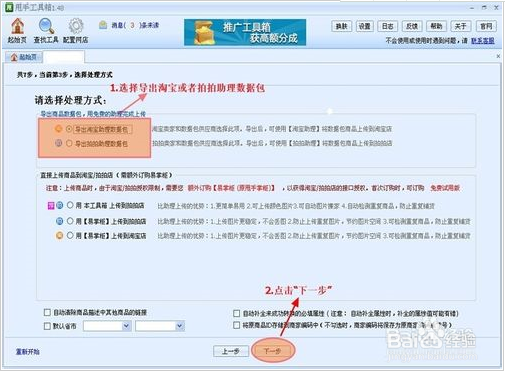This screenshot has width=505, height=375.
Task: Enable 自动补全未成功转换的必填属性 checkbox
Action: coord(236,313)
